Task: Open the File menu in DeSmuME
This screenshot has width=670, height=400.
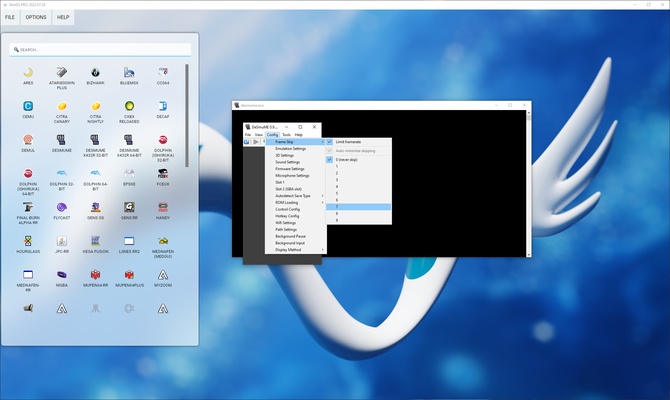Action: 248,135
